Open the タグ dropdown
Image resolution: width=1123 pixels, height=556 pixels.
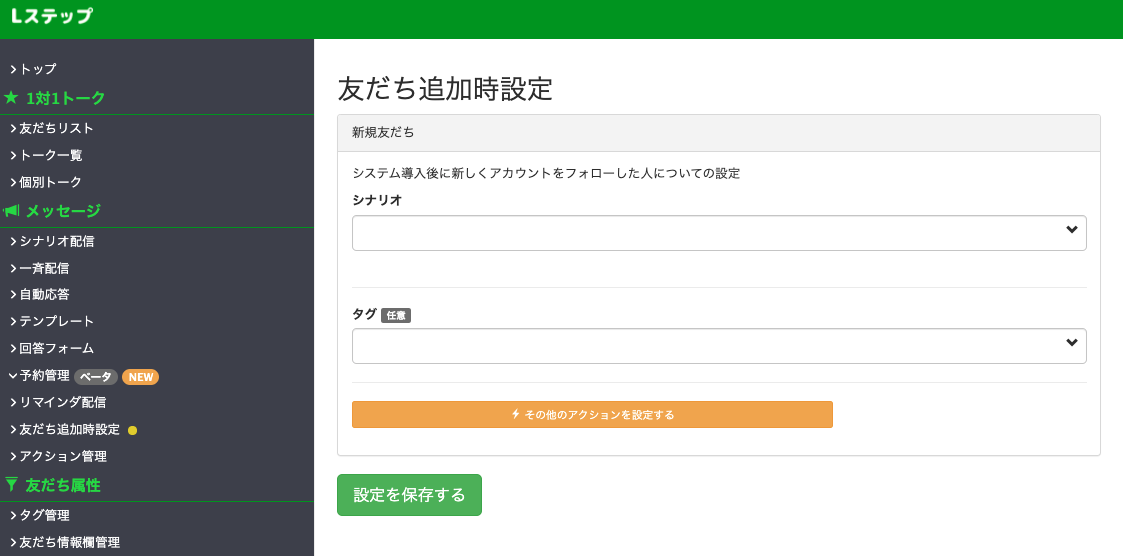pos(719,346)
